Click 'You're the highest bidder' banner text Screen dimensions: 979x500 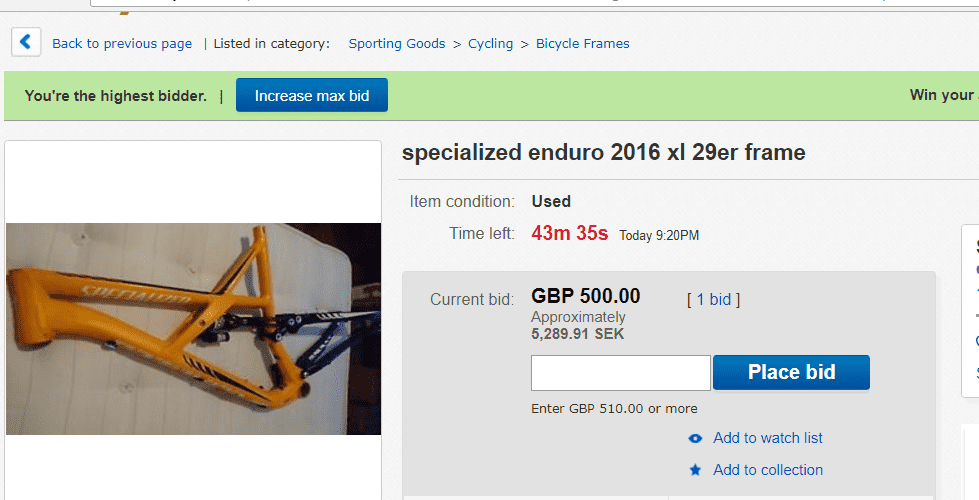tap(116, 96)
